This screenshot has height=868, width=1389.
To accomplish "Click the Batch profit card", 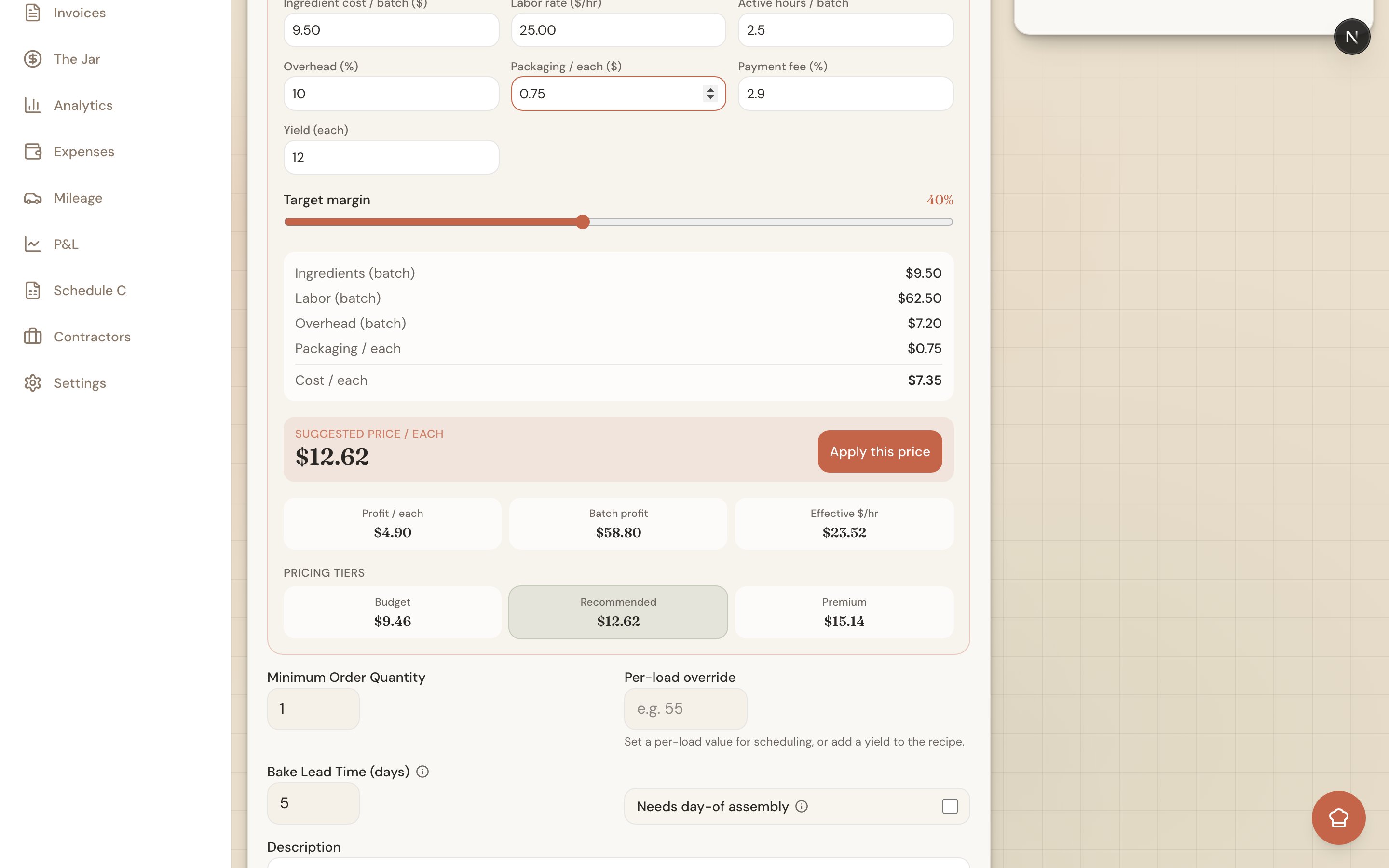I will (618, 524).
